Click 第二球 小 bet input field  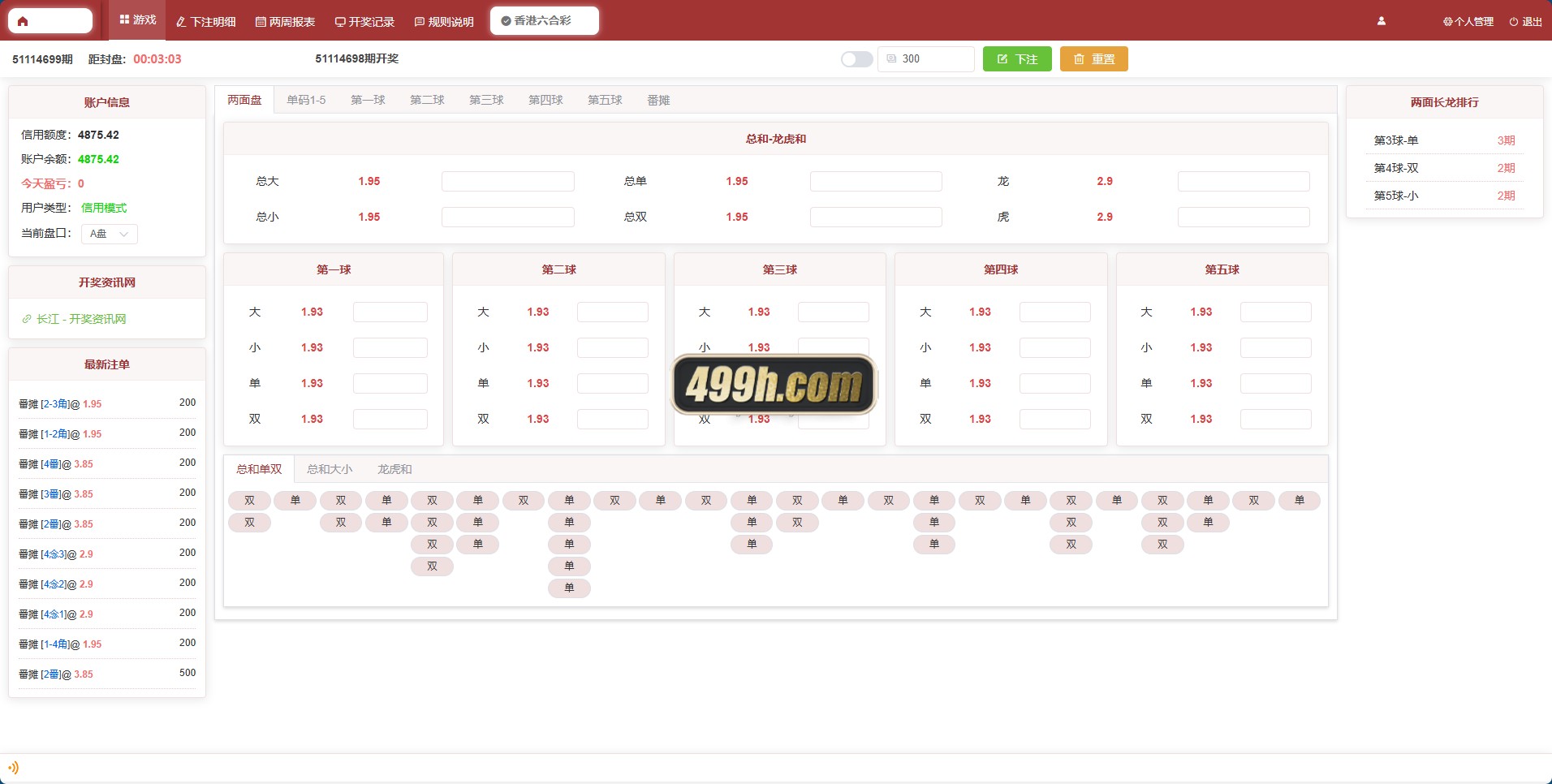(613, 347)
